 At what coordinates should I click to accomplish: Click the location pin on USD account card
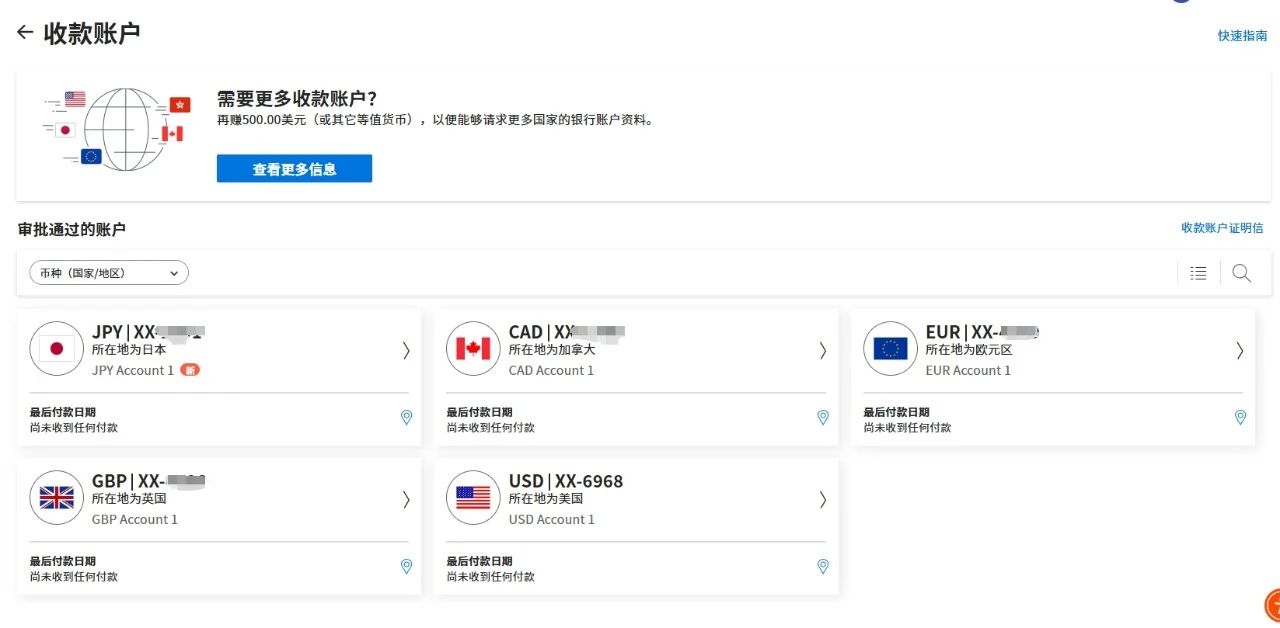pos(822,566)
